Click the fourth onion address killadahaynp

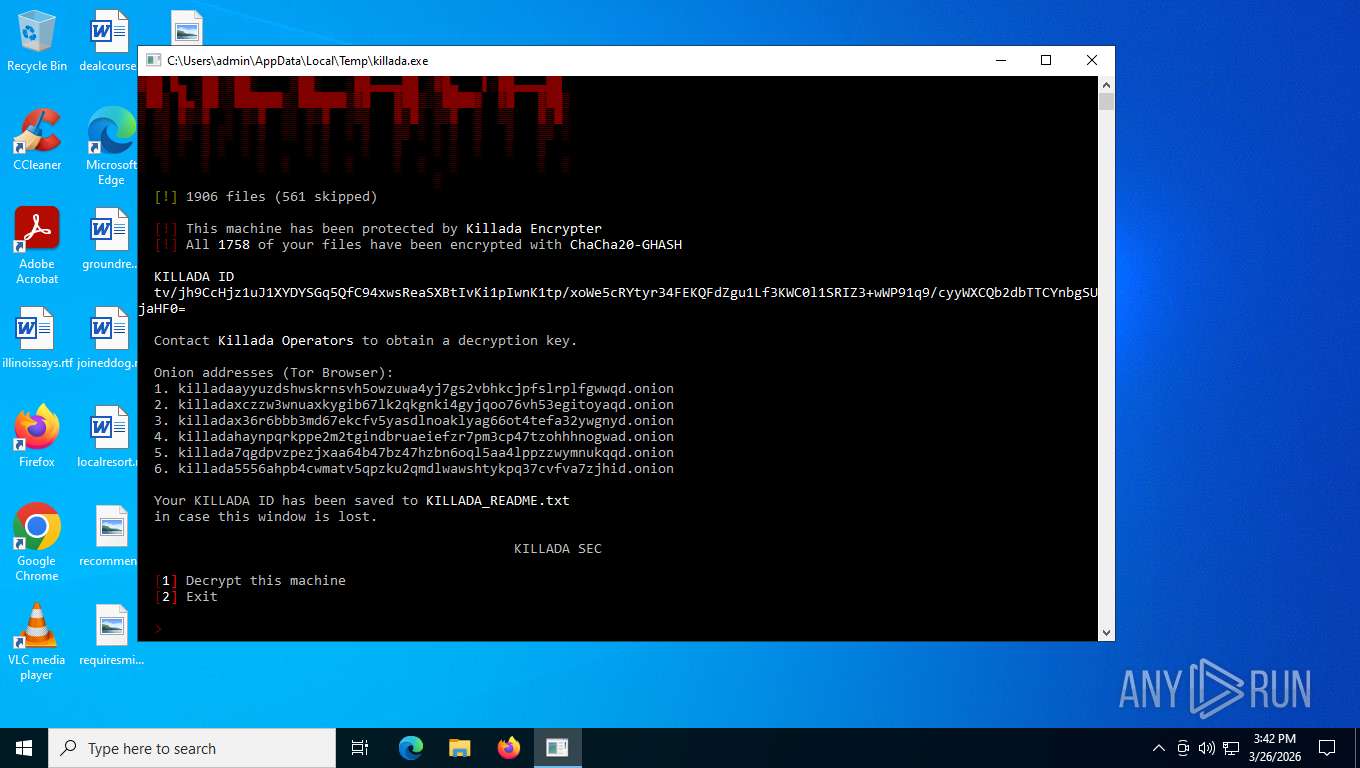(426, 436)
